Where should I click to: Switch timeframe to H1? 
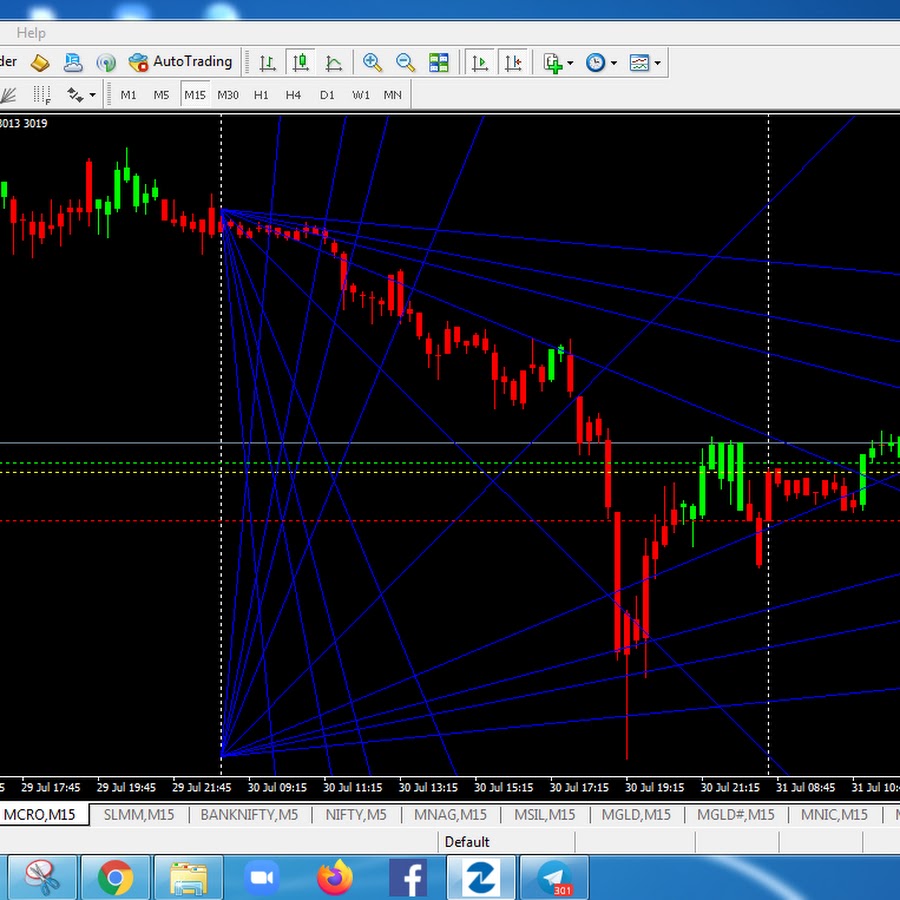tap(261, 95)
